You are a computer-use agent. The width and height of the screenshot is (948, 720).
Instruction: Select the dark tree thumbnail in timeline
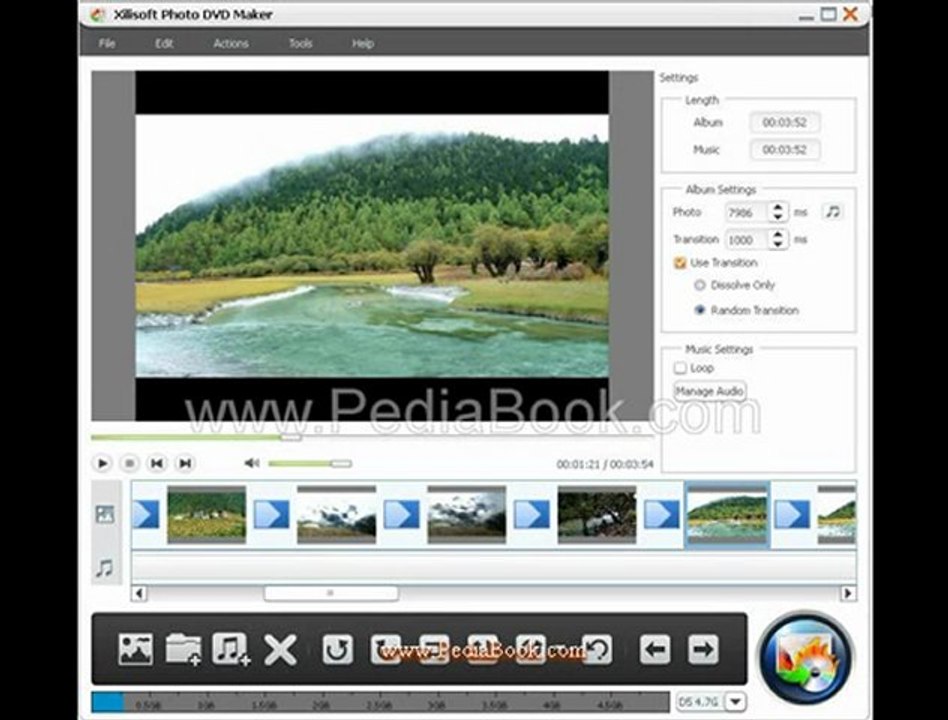tap(597, 514)
